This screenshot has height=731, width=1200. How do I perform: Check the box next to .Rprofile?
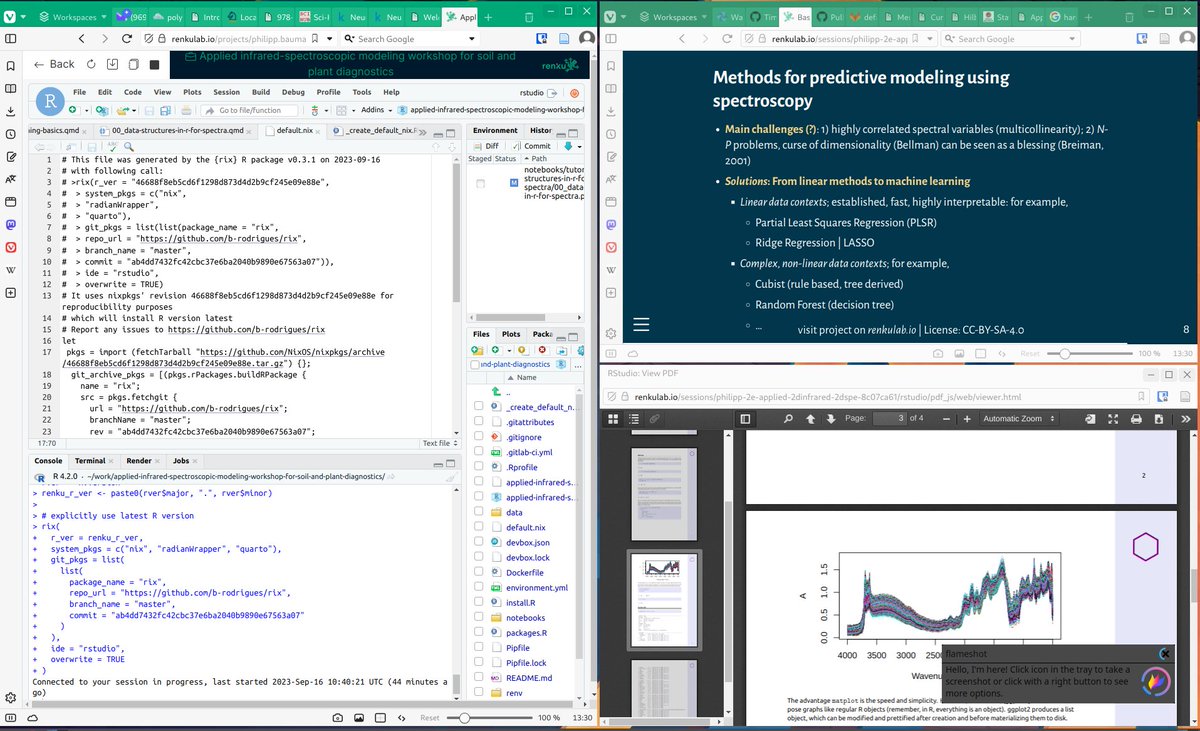pyautogui.click(x=479, y=467)
